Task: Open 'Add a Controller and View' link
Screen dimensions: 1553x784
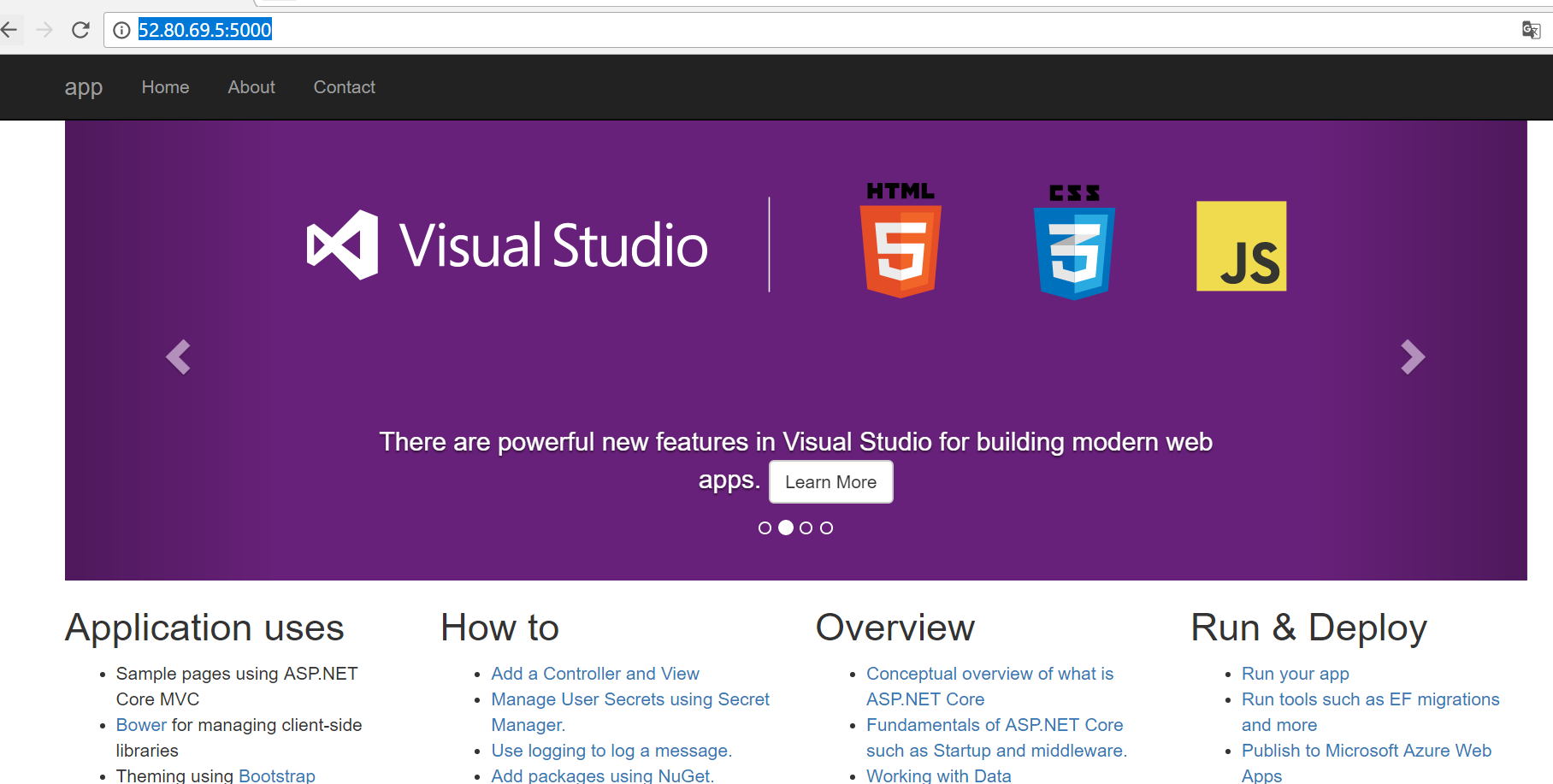Action: click(x=595, y=674)
